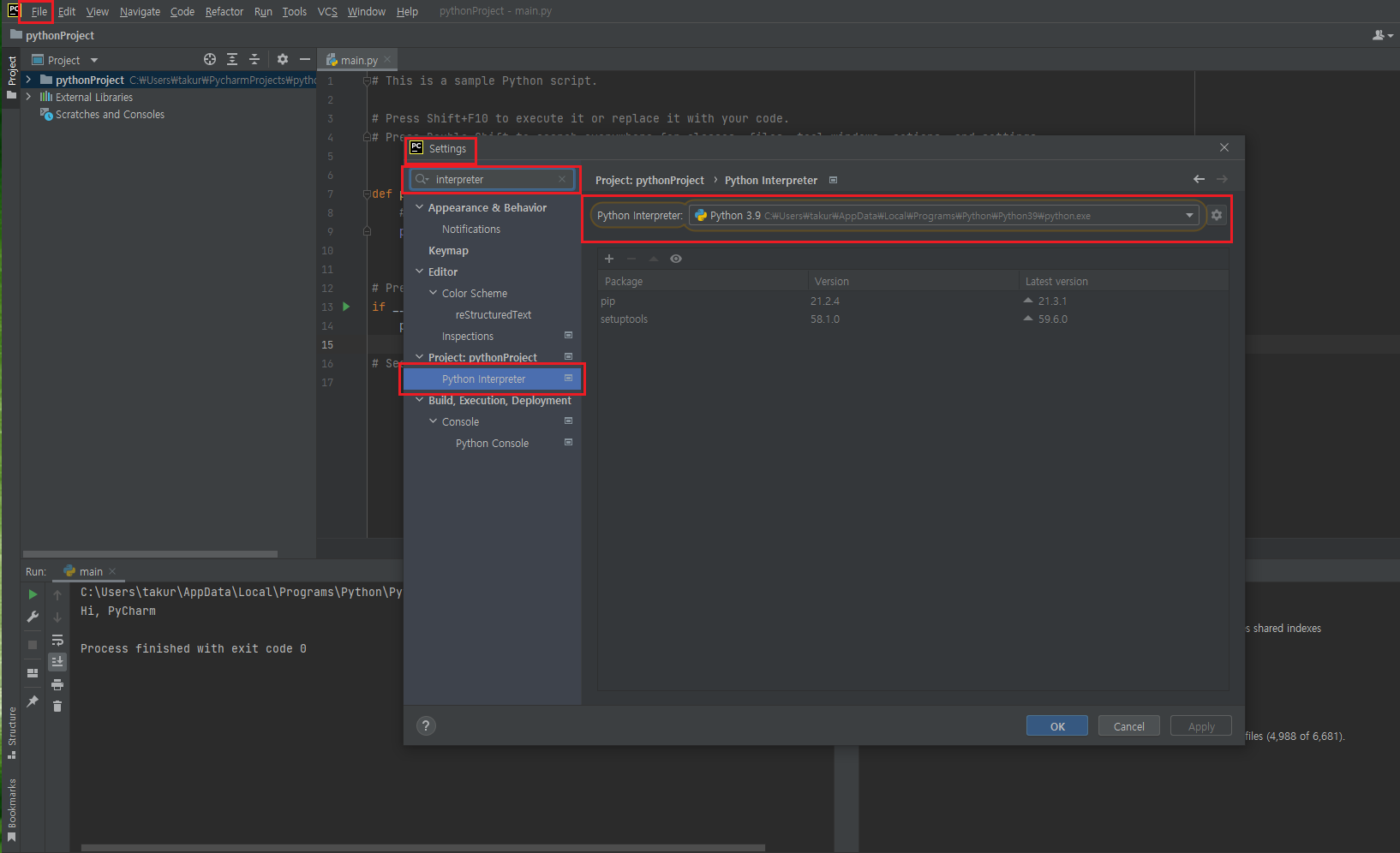Clear the interpreter search text
The height and width of the screenshot is (853, 1400).
click(x=562, y=179)
